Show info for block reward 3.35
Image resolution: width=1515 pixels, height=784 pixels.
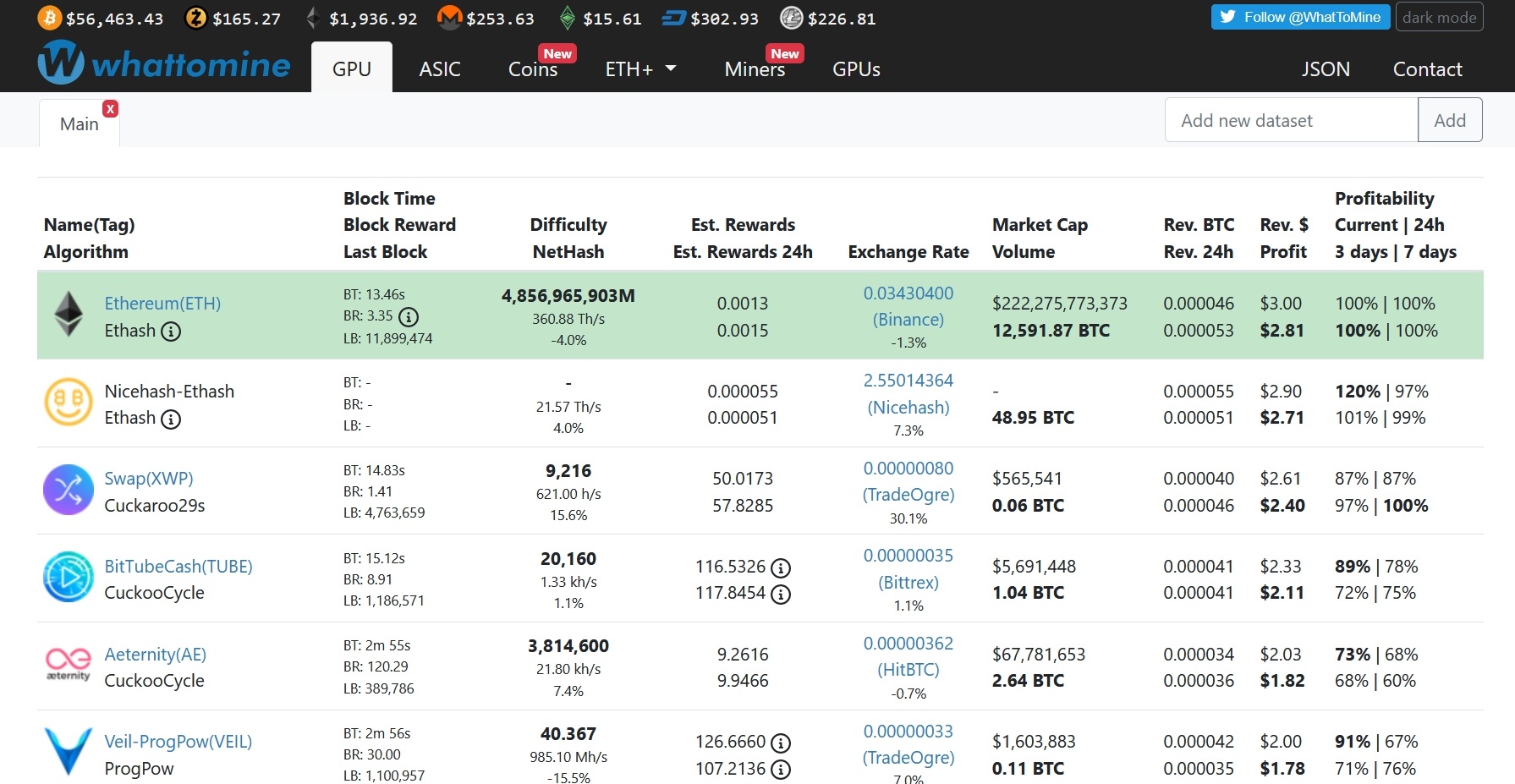click(409, 317)
